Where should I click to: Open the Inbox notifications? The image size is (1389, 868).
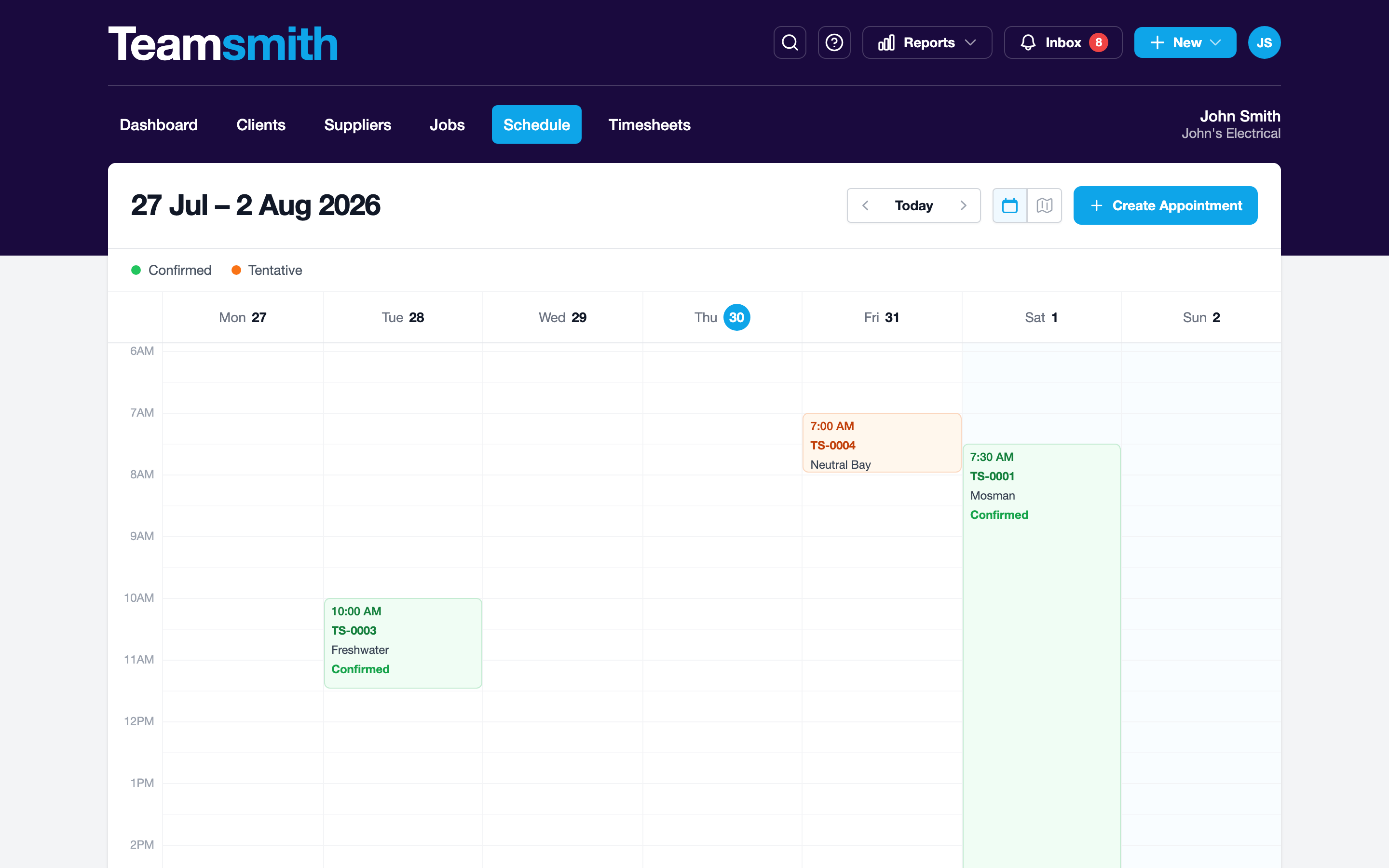coord(1063,42)
